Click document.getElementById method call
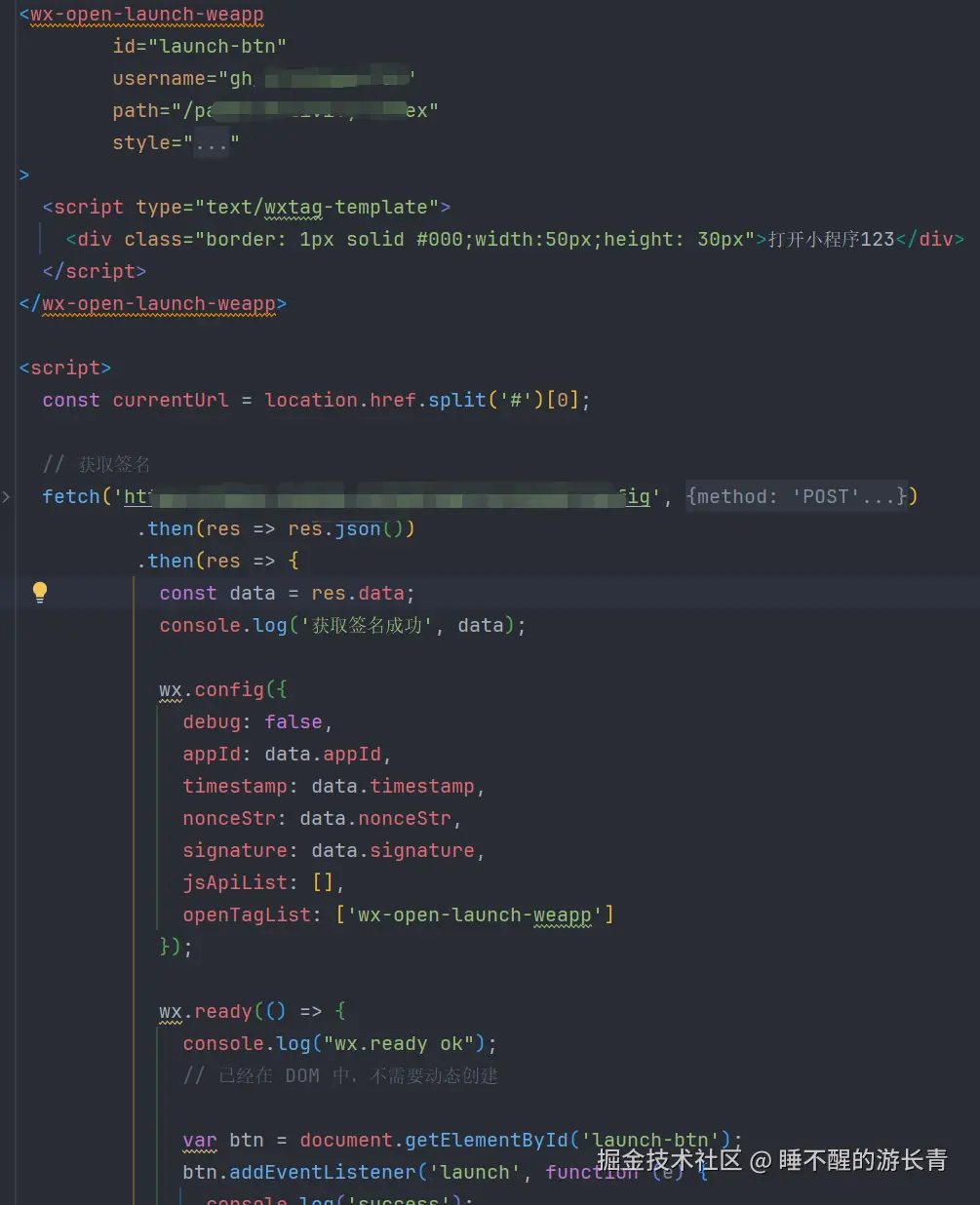Image resolution: width=980 pixels, height=1205 pixels. point(486,1141)
